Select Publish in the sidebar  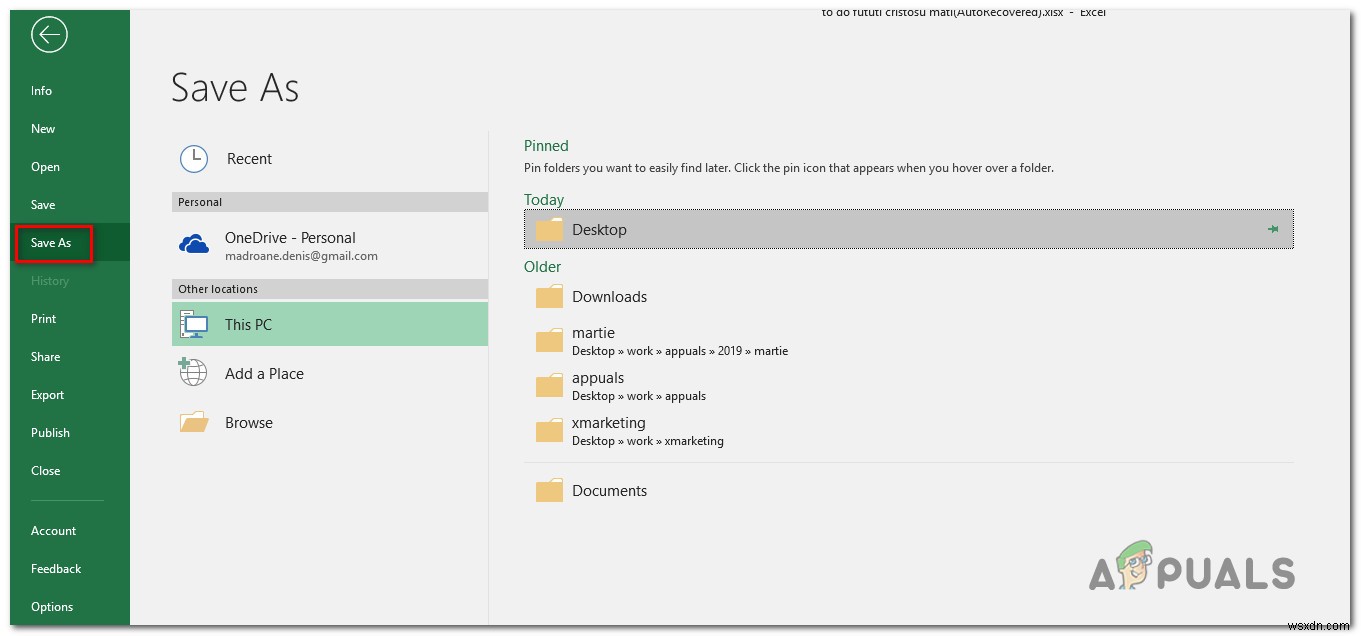click(x=50, y=433)
